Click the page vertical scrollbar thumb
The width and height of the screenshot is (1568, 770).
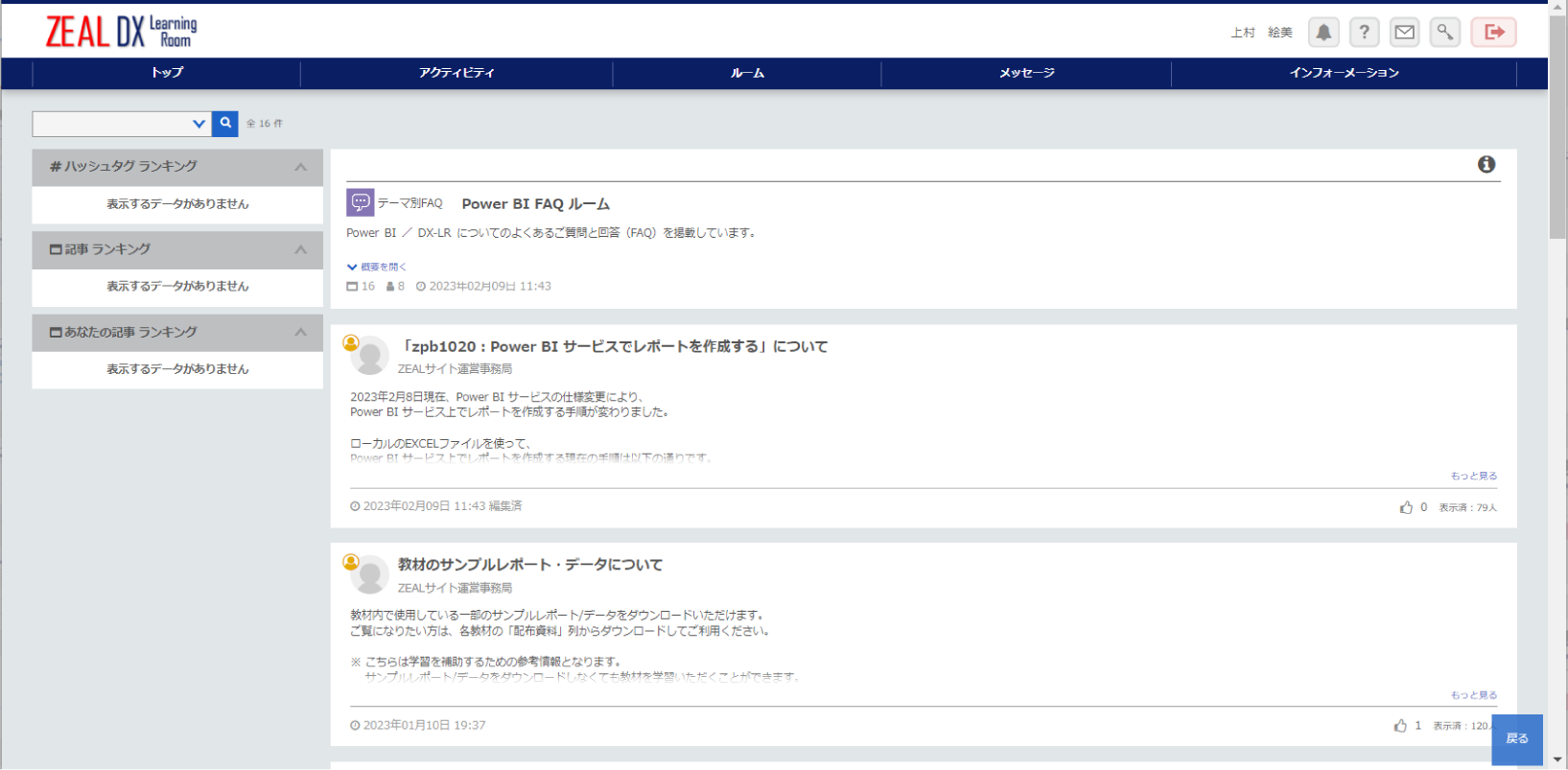[x=1558, y=126]
